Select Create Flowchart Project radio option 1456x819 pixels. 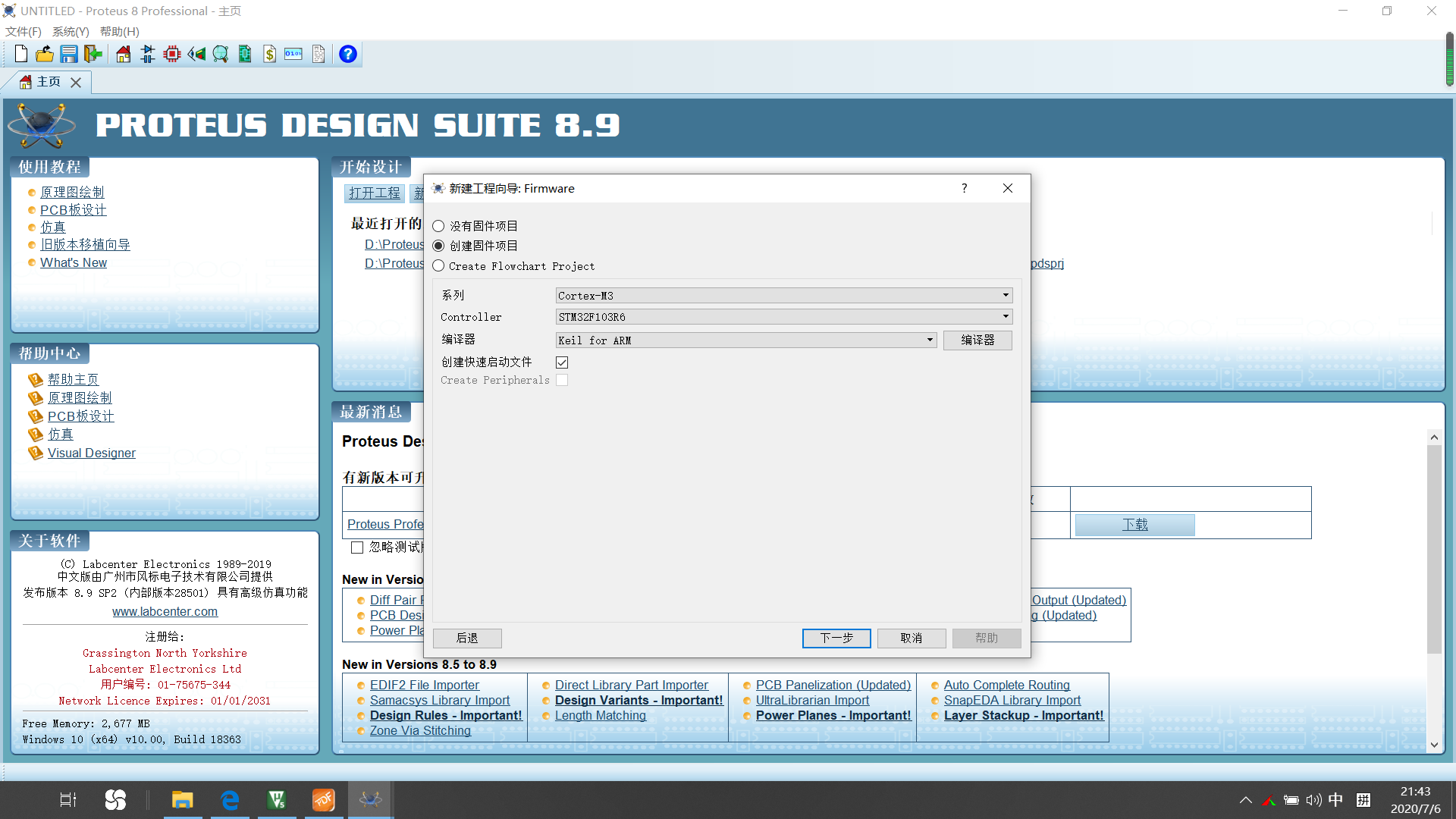point(438,266)
